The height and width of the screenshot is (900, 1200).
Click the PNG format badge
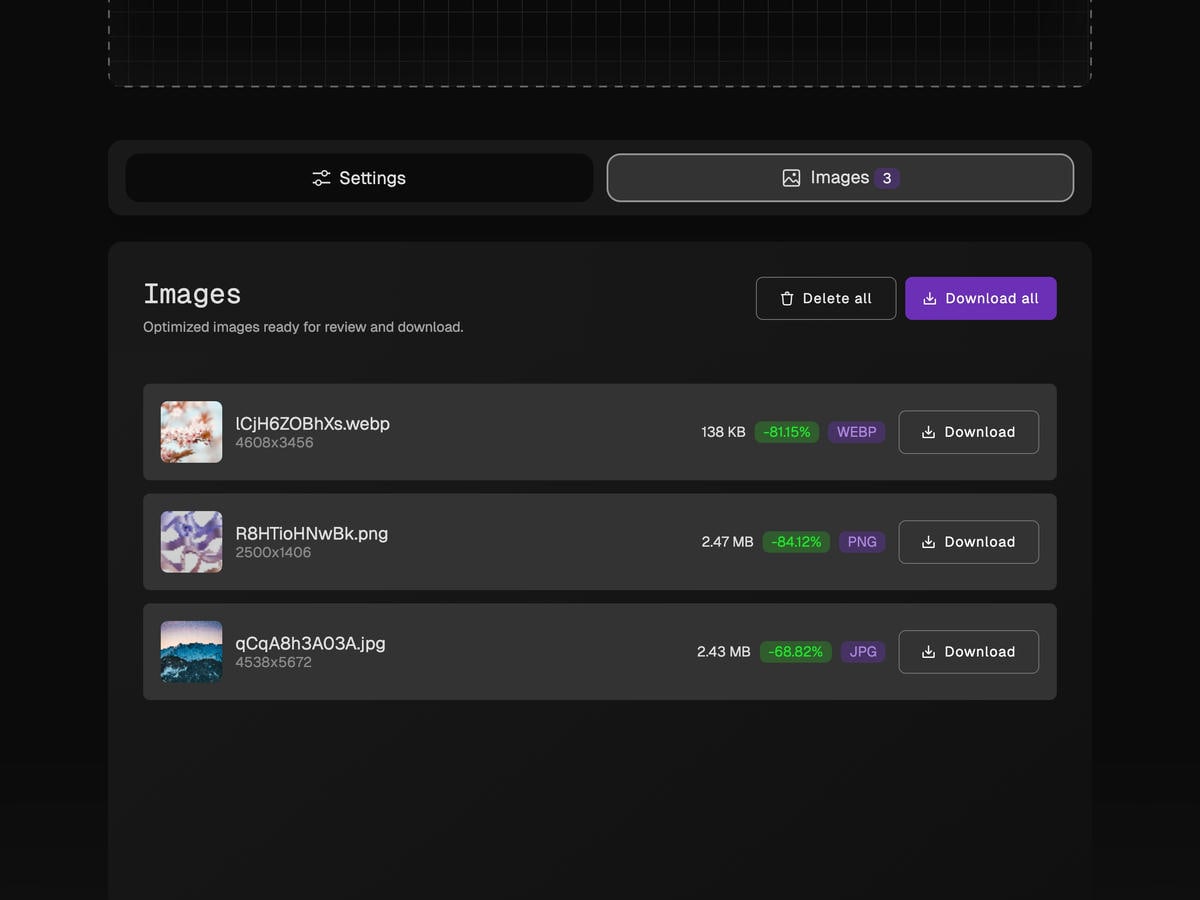tap(861, 542)
